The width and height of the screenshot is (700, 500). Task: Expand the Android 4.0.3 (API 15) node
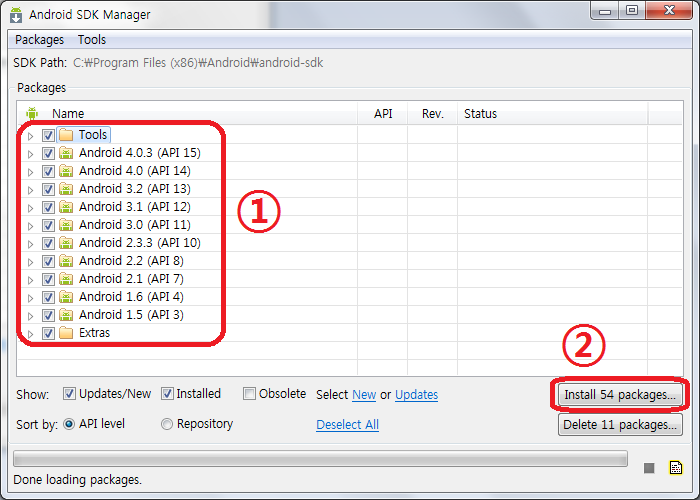pos(30,154)
